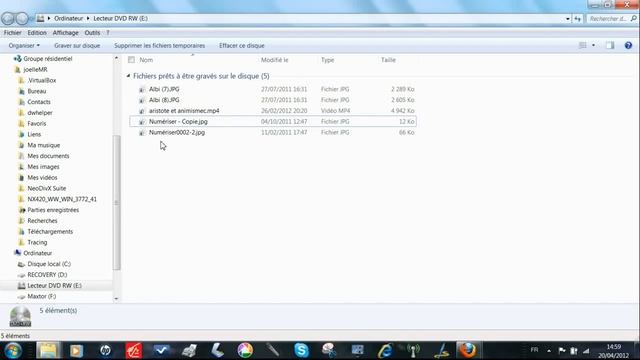
Task: Expand breadcrumb arrow after Ordinateur
Action: coord(88,18)
